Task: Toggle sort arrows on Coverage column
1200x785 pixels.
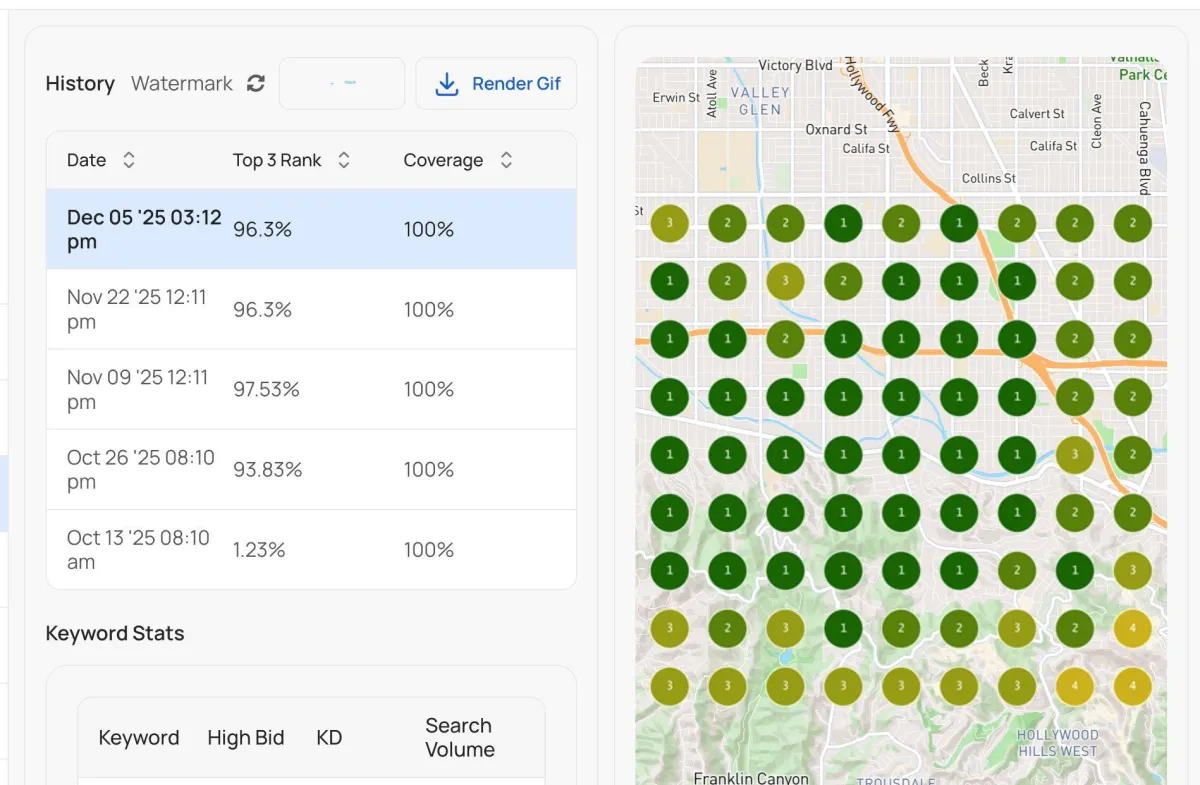Action: 506,160
